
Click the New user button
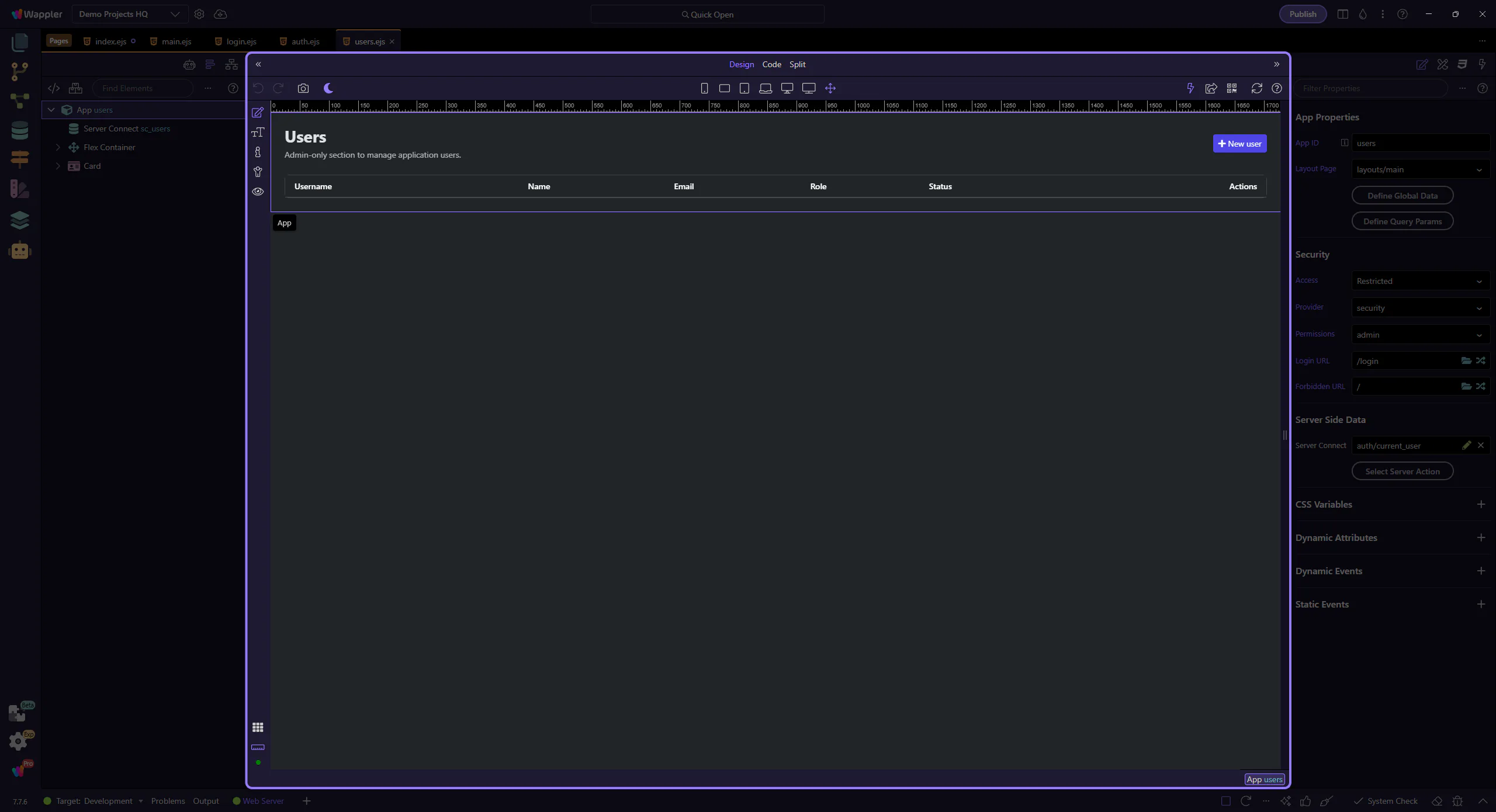[x=1239, y=144]
